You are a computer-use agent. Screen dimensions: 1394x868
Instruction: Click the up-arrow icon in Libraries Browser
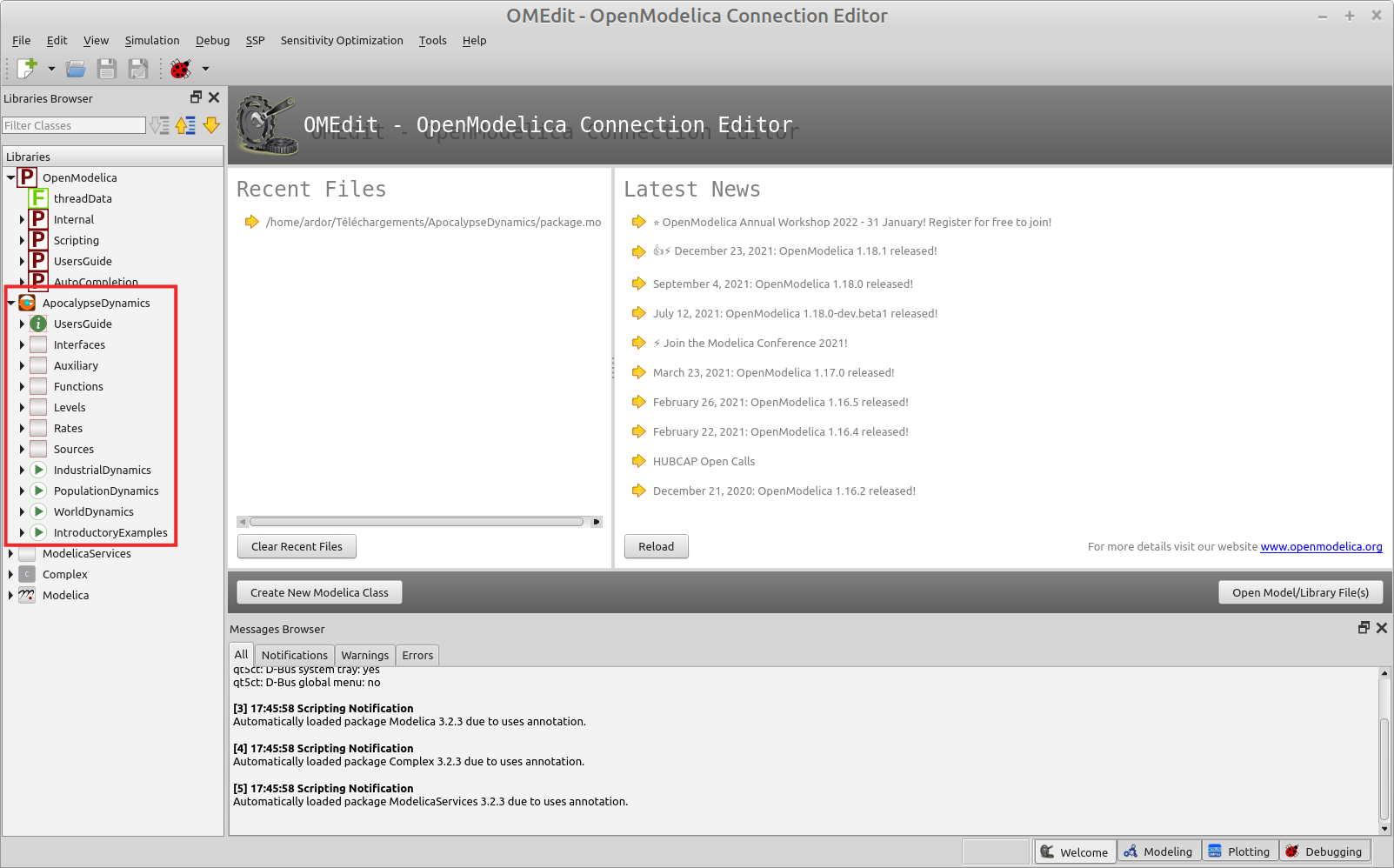pyautogui.click(x=185, y=125)
